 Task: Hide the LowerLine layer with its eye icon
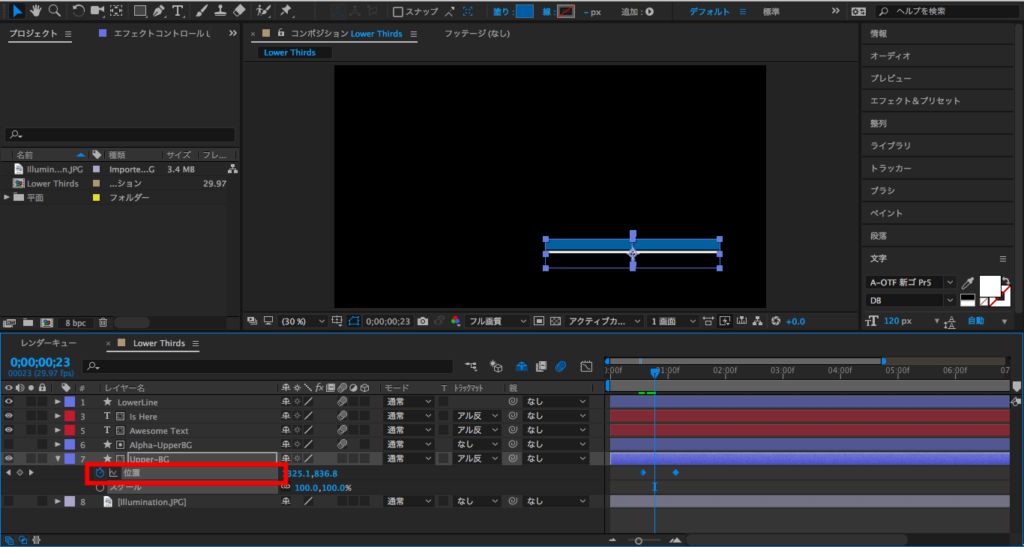pos(9,402)
